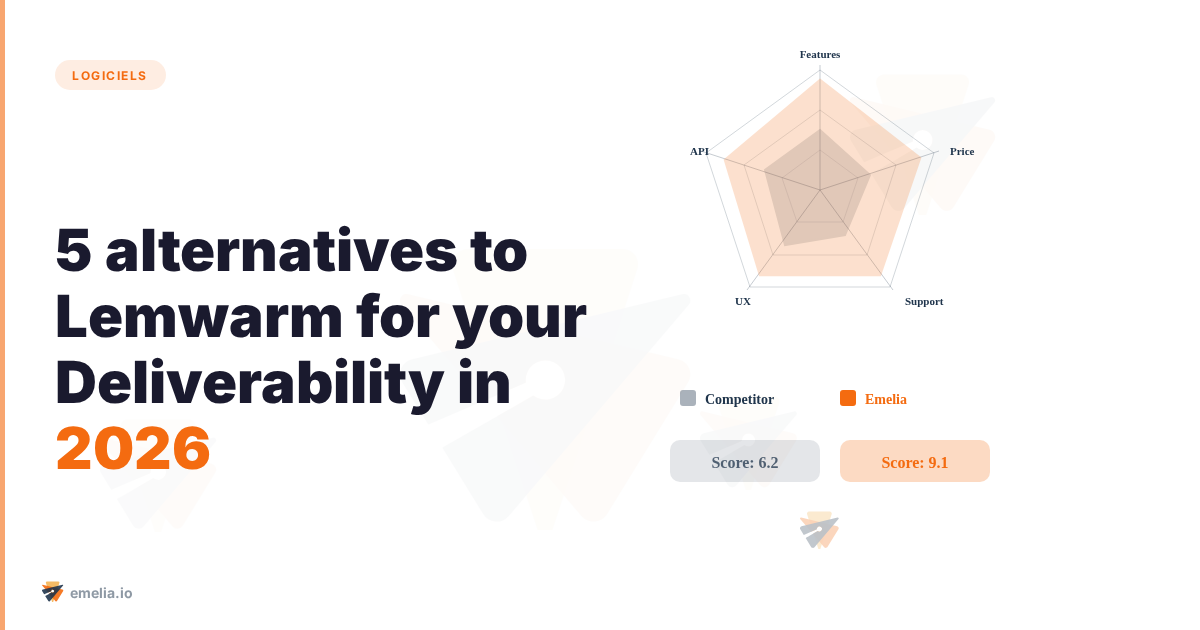Click the orange Emelia legend swatch
The height and width of the screenshot is (630, 1200).
848,398
